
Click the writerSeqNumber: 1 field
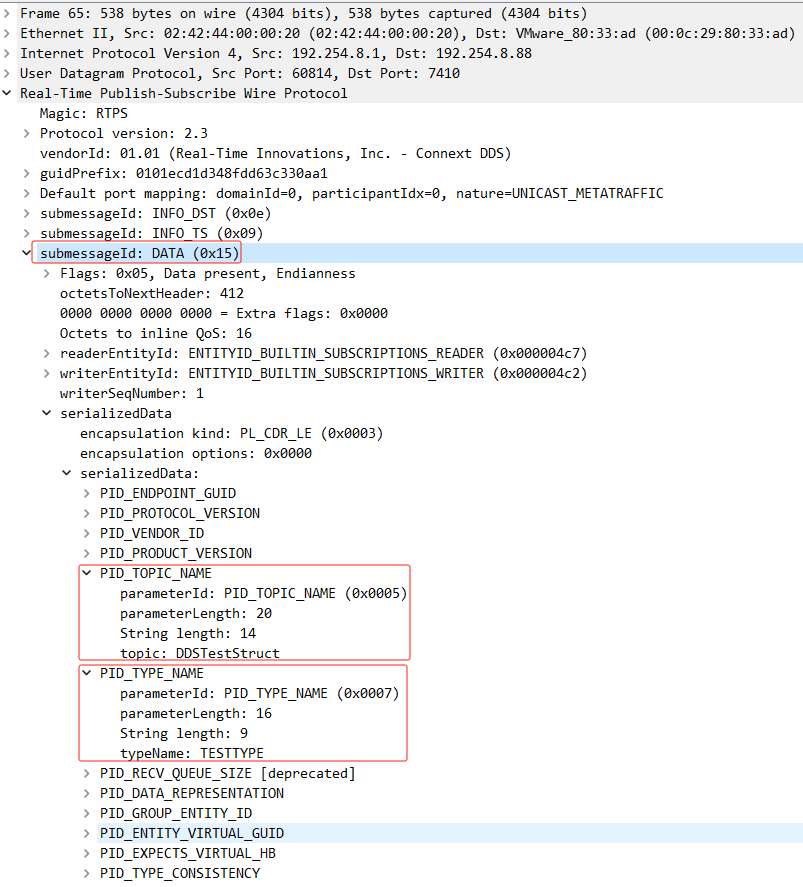tap(131, 393)
